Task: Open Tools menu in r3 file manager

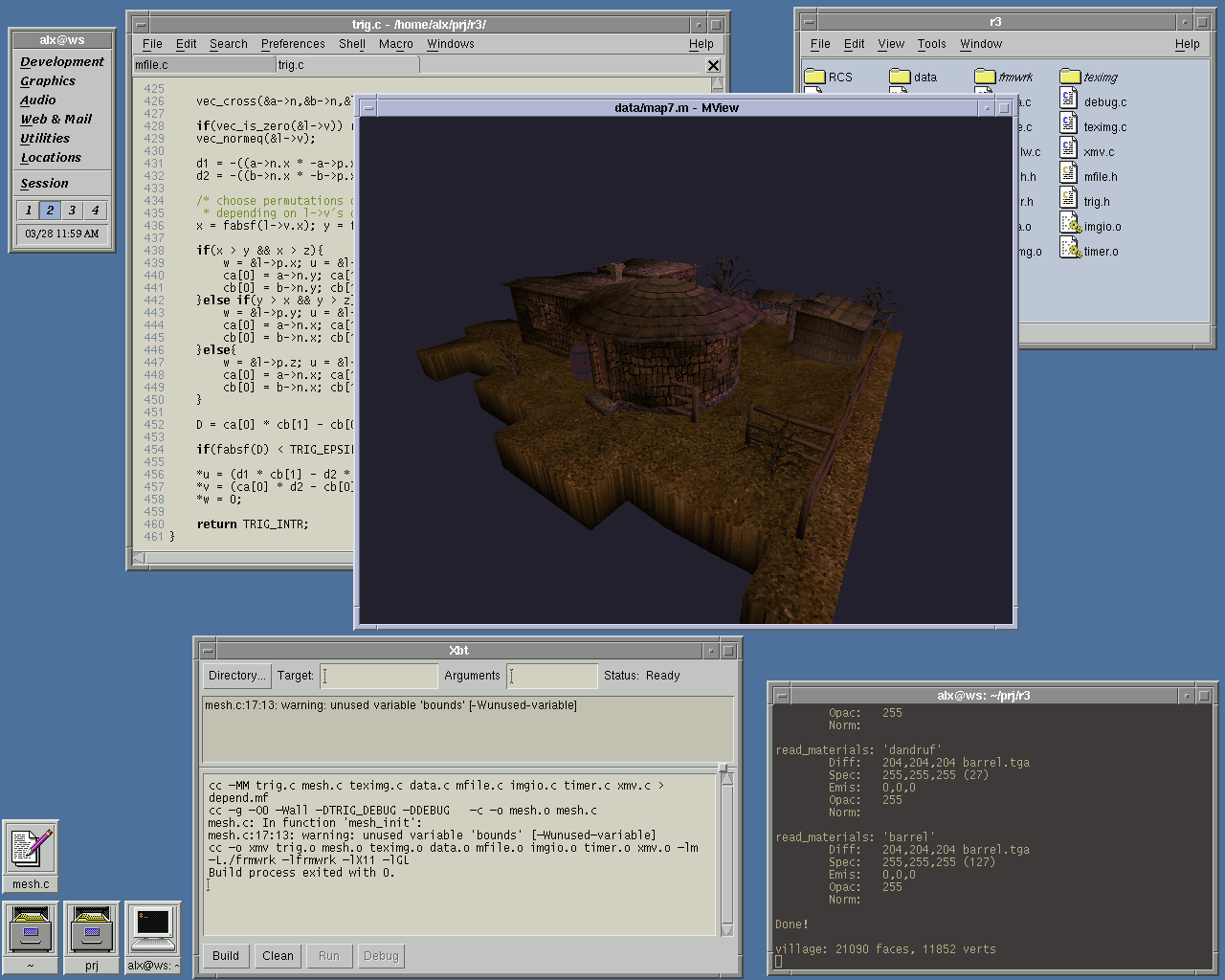Action: 931,44
